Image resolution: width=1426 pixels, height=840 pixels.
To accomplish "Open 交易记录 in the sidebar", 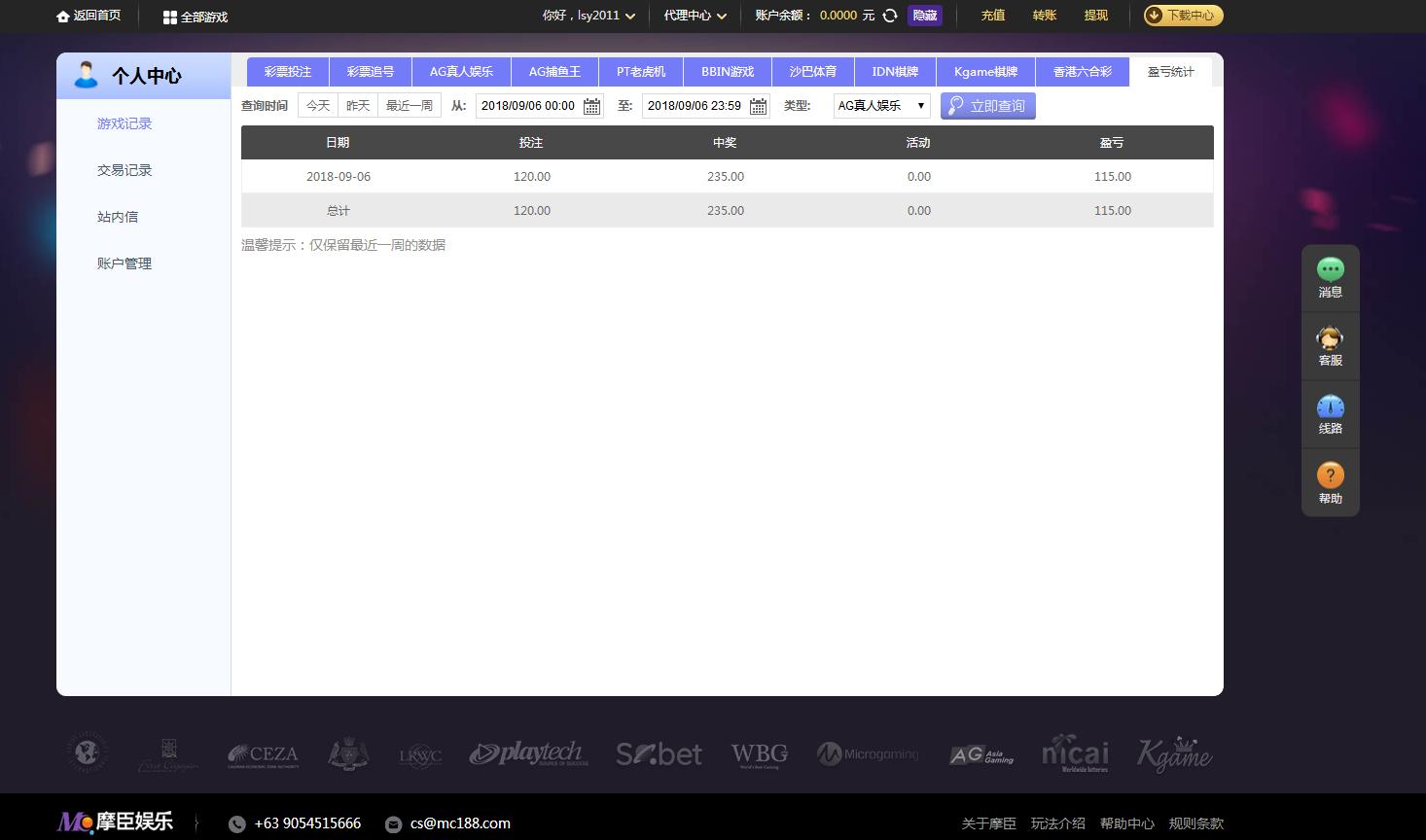I will coord(124,170).
